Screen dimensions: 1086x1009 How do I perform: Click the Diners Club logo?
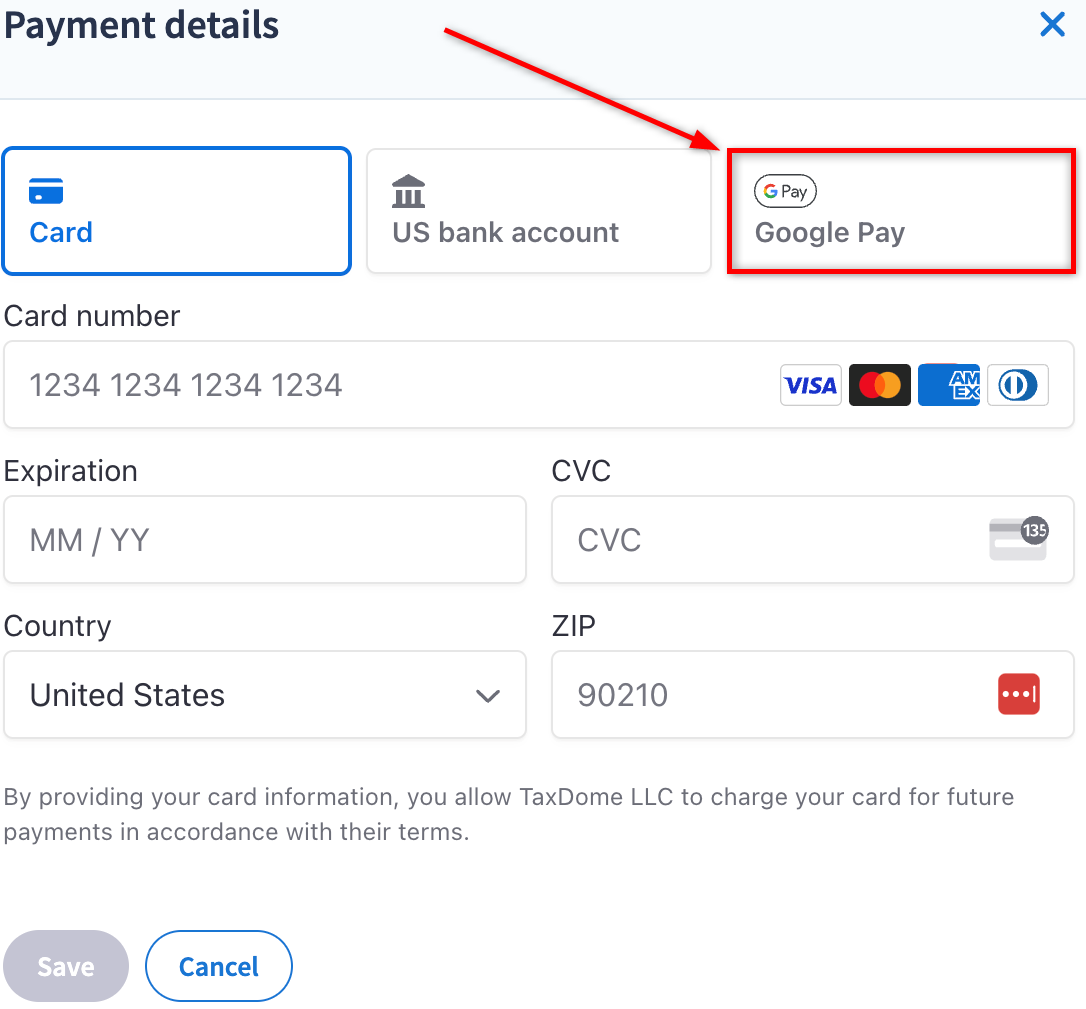click(1017, 385)
